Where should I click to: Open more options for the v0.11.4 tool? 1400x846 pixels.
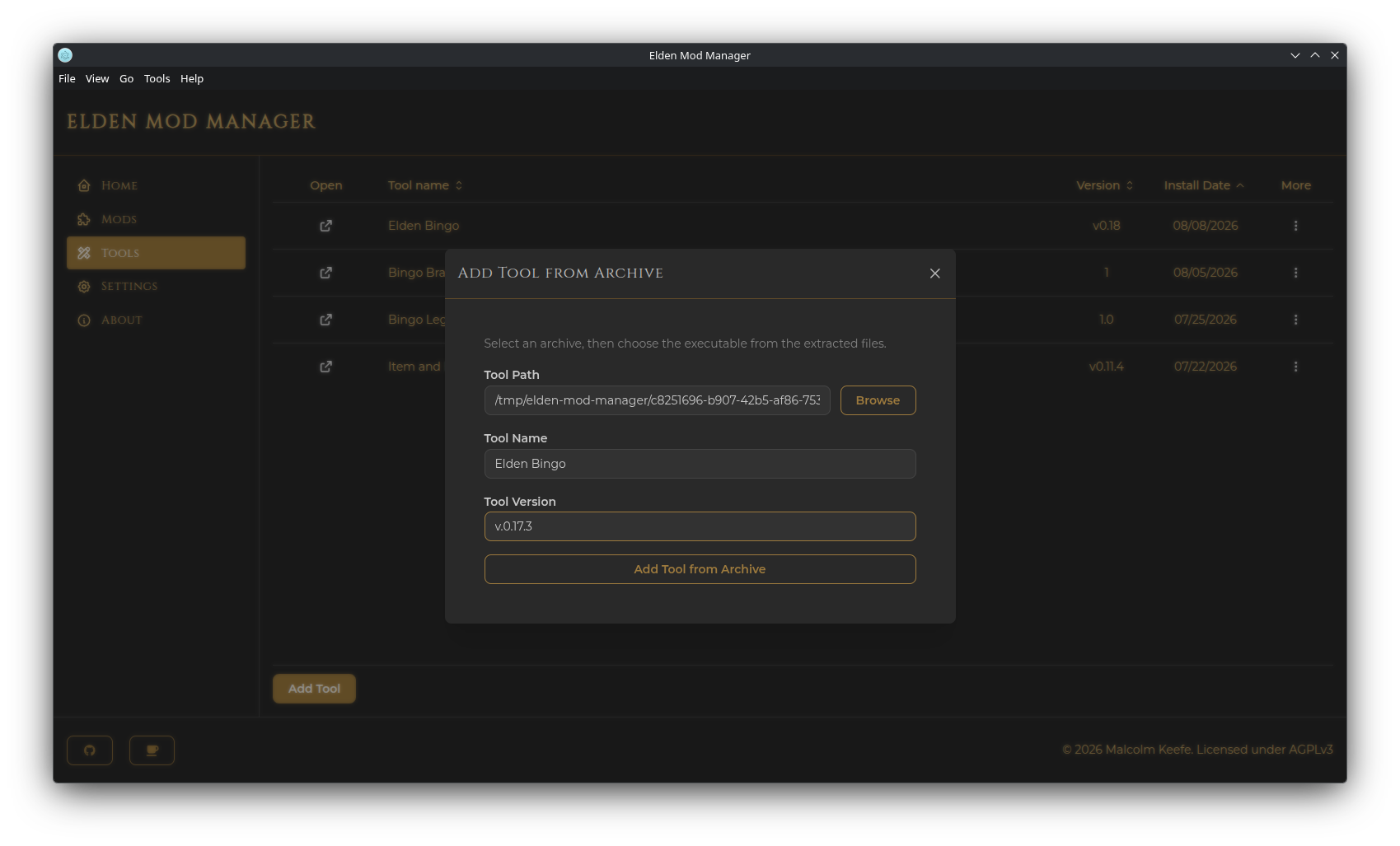(x=1295, y=367)
